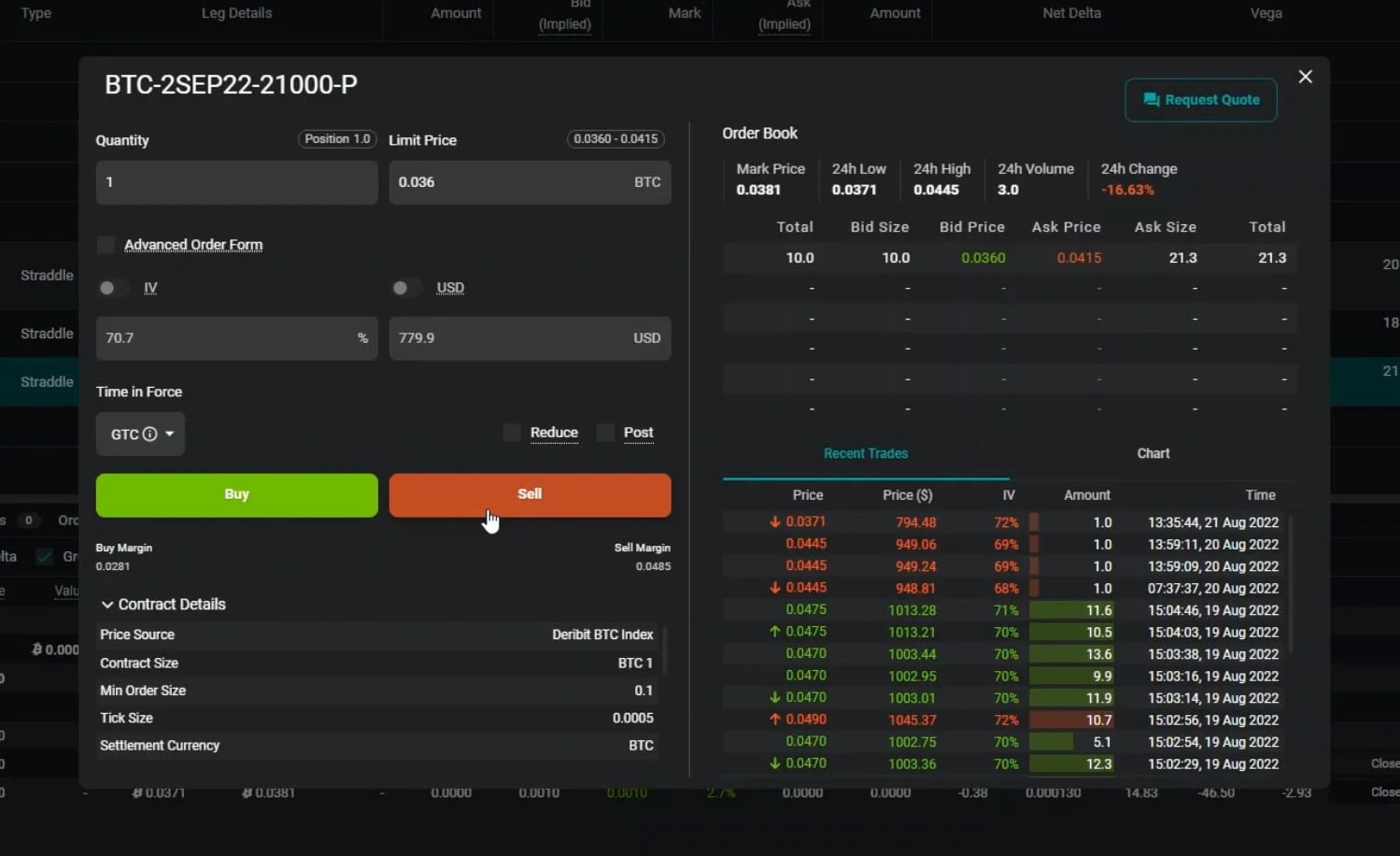Close the BTC-2SEP22-21000-P order dialog
Image resolution: width=1400 pixels, height=856 pixels.
point(1305,77)
